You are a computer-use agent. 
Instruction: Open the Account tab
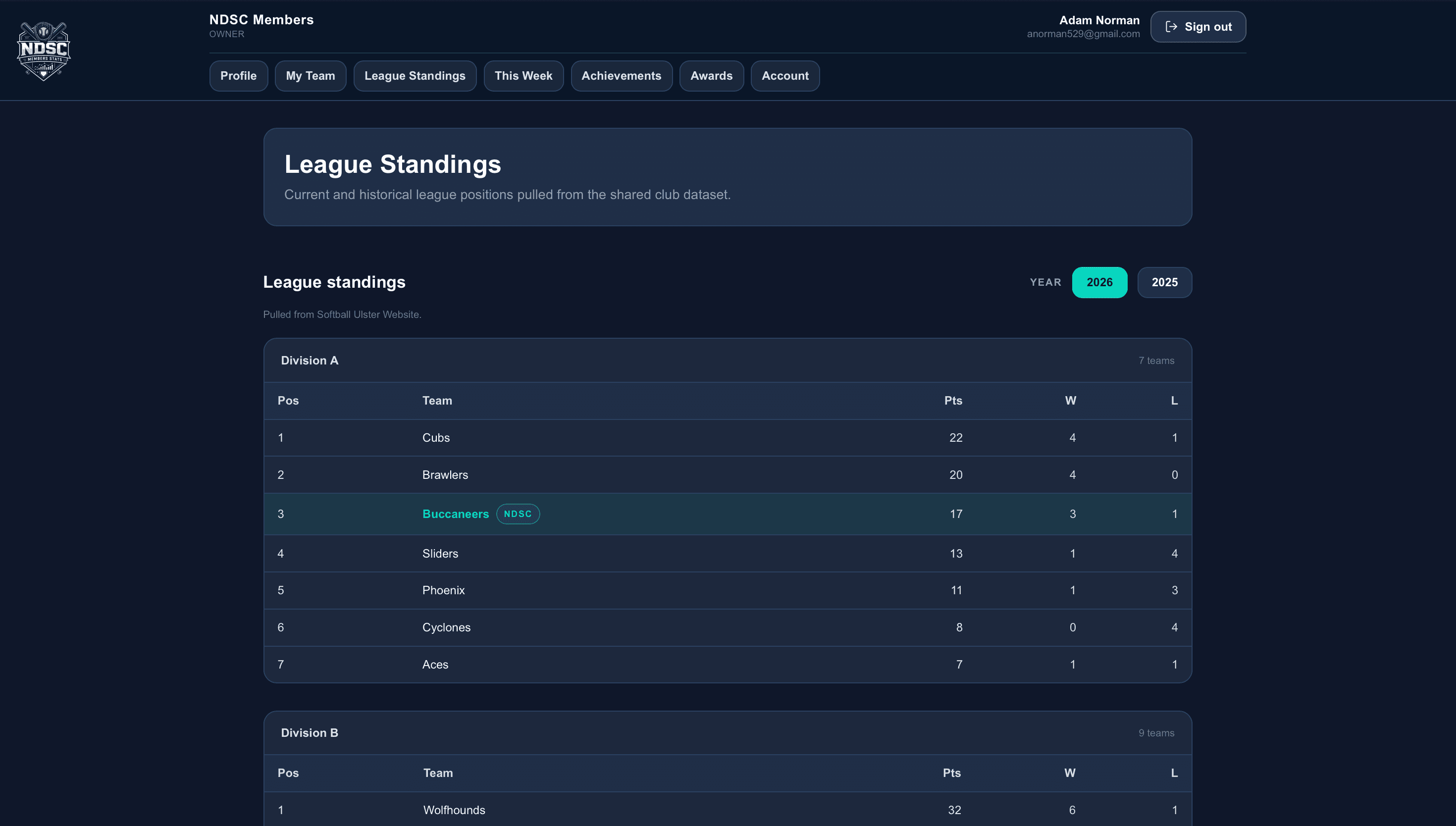(785, 75)
